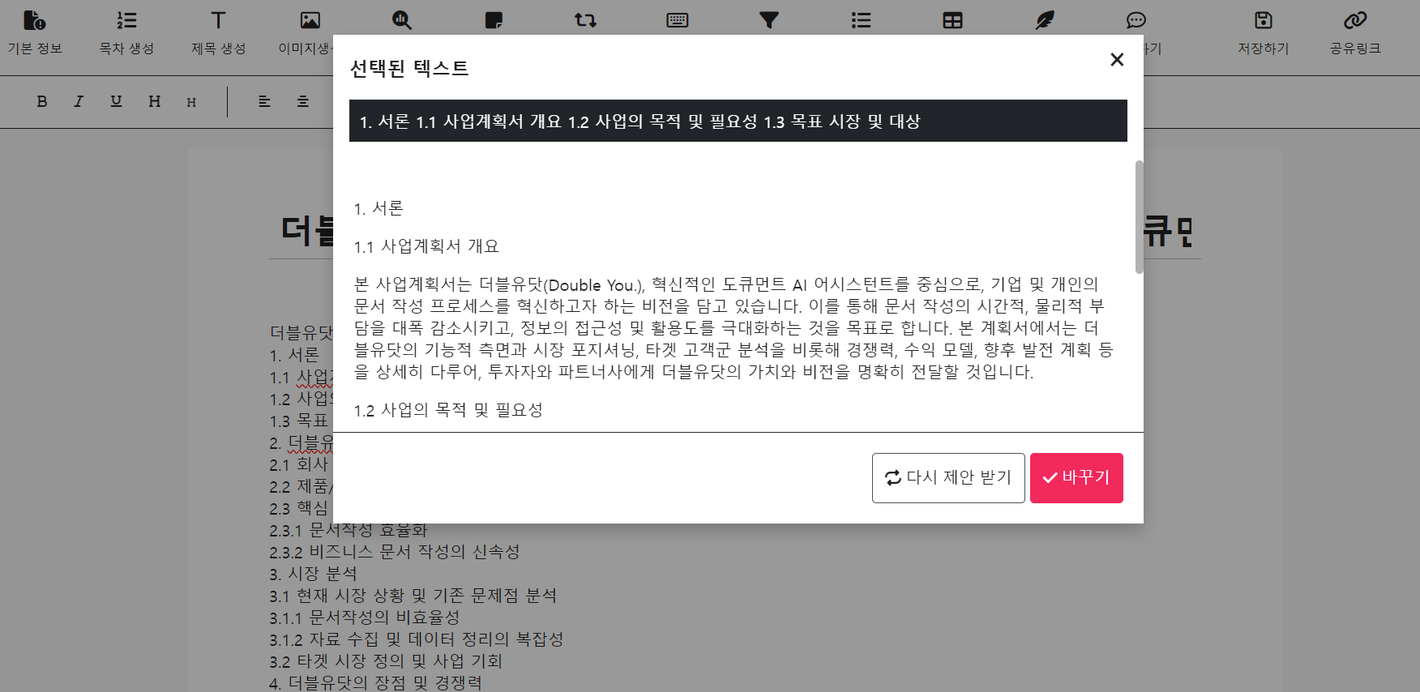Screen dimensions: 1420x692
Task: Align text left in format bar
Action: click(265, 101)
